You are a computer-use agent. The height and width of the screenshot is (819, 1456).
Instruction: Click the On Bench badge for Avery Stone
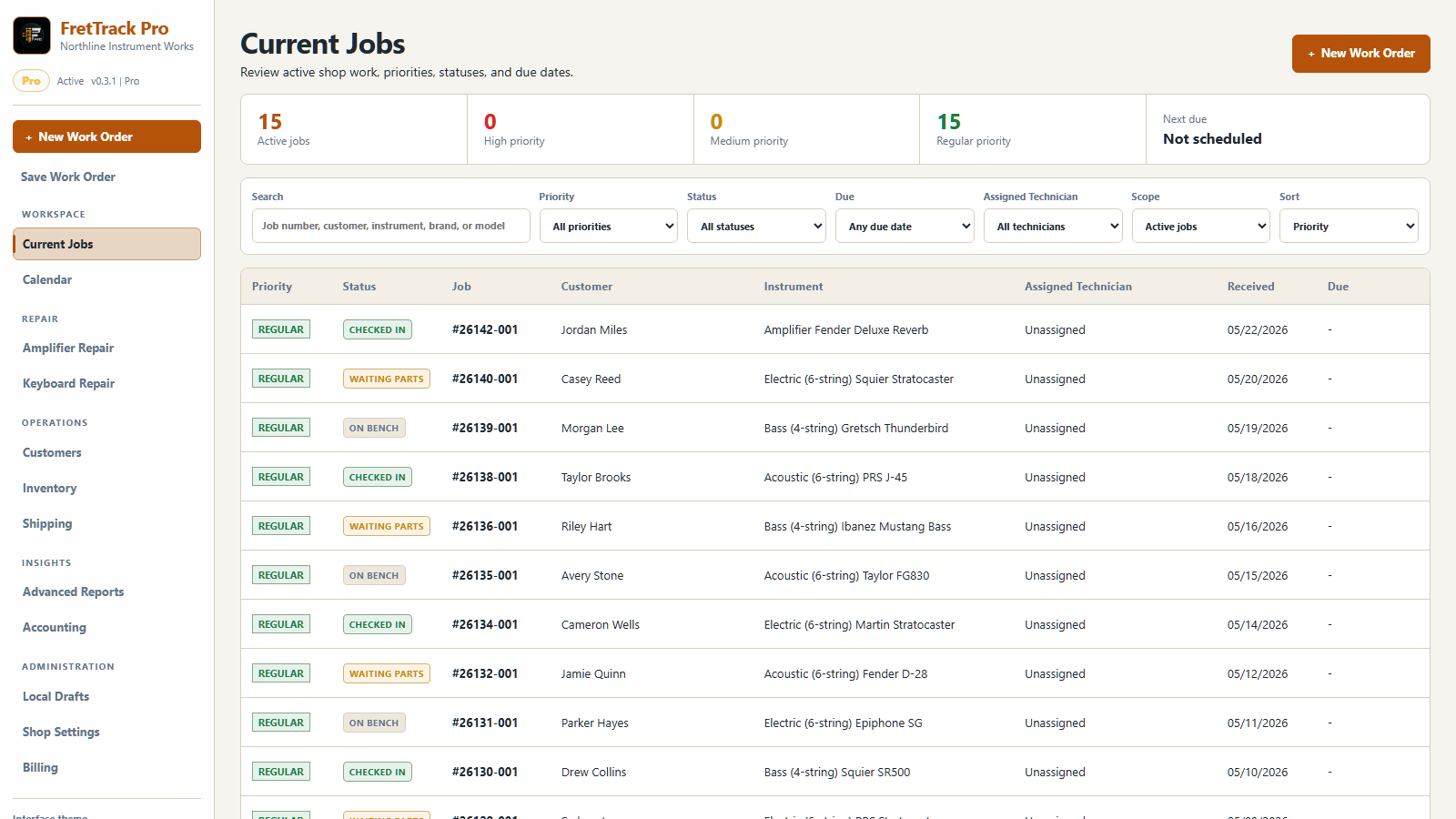pos(374,575)
